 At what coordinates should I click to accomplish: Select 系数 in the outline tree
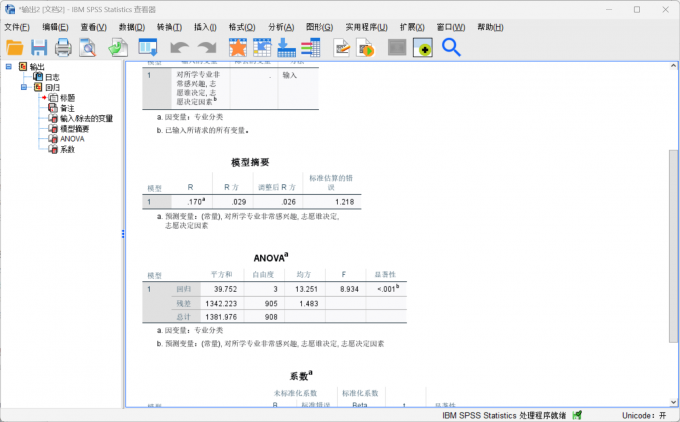(67, 149)
